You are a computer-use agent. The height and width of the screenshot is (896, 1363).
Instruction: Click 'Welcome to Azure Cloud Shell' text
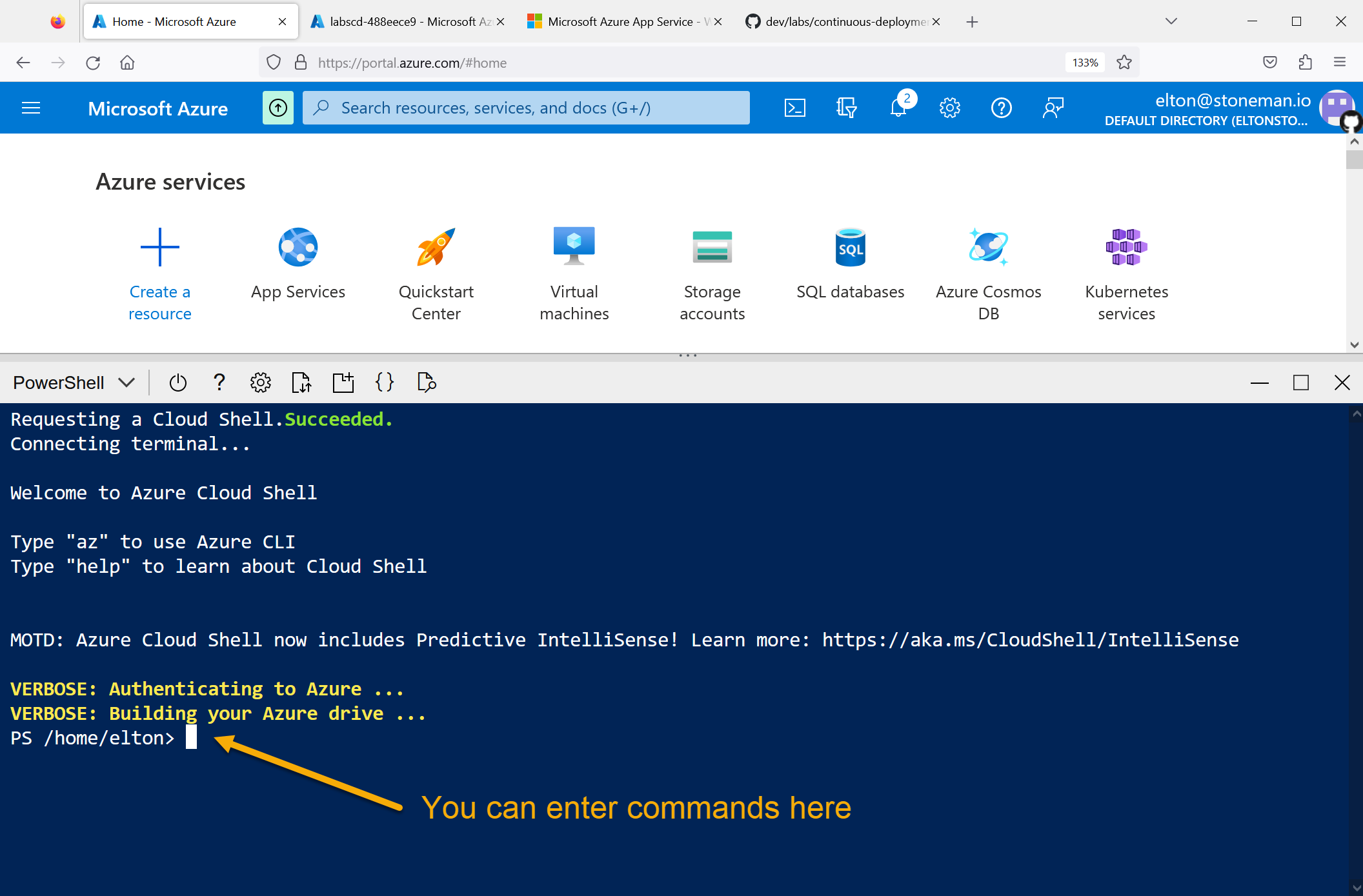tap(163, 492)
